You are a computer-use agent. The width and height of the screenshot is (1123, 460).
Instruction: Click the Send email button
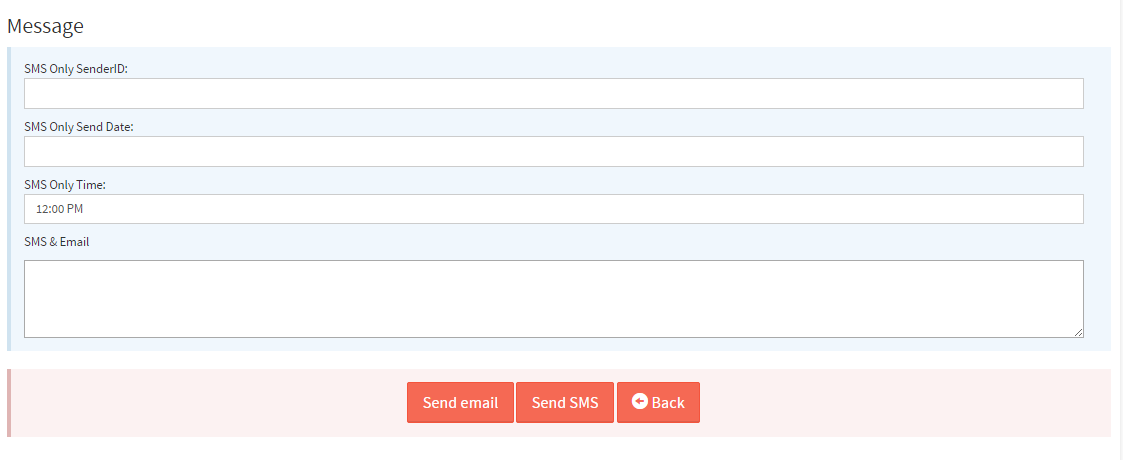(x=460, y=403)
